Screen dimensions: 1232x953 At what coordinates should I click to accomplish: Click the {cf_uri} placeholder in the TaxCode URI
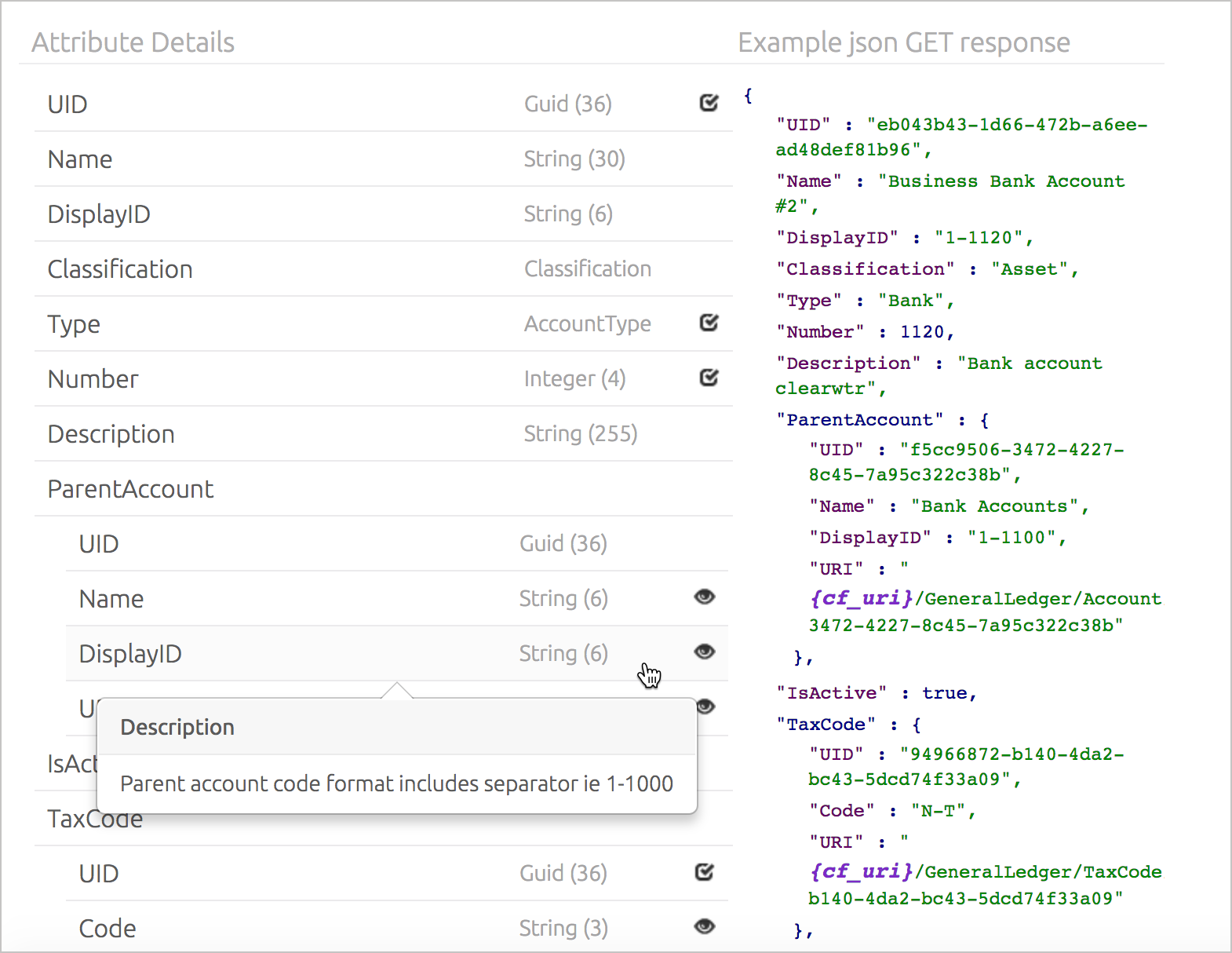[x=861, y=871]
